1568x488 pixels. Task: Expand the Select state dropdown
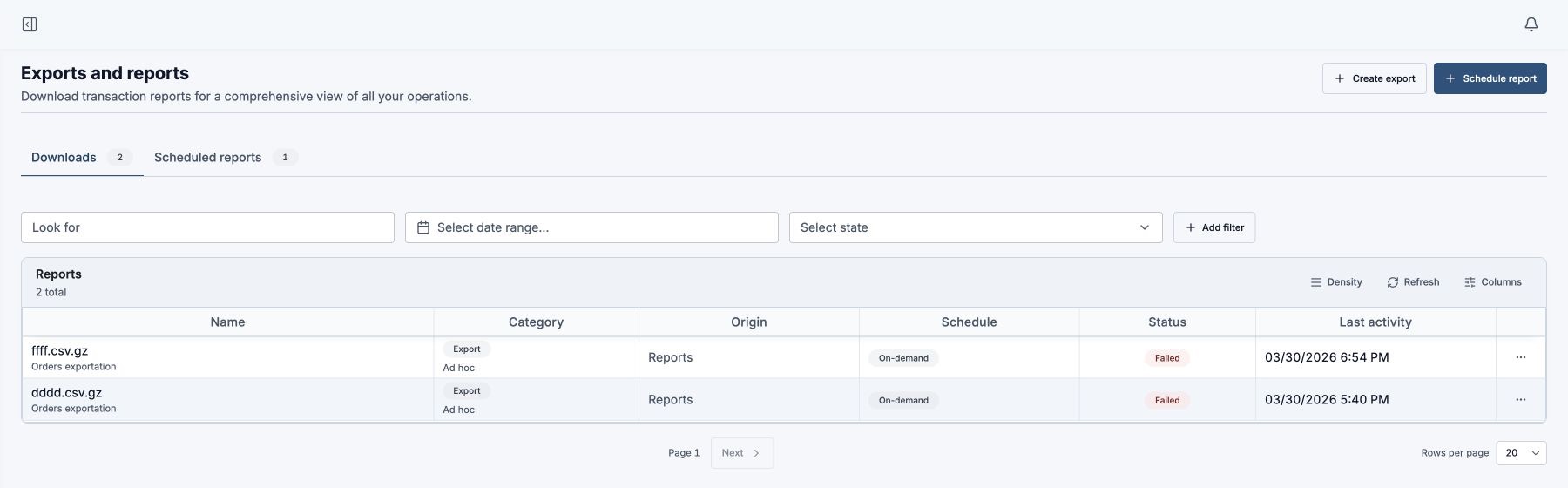point(976,227)
